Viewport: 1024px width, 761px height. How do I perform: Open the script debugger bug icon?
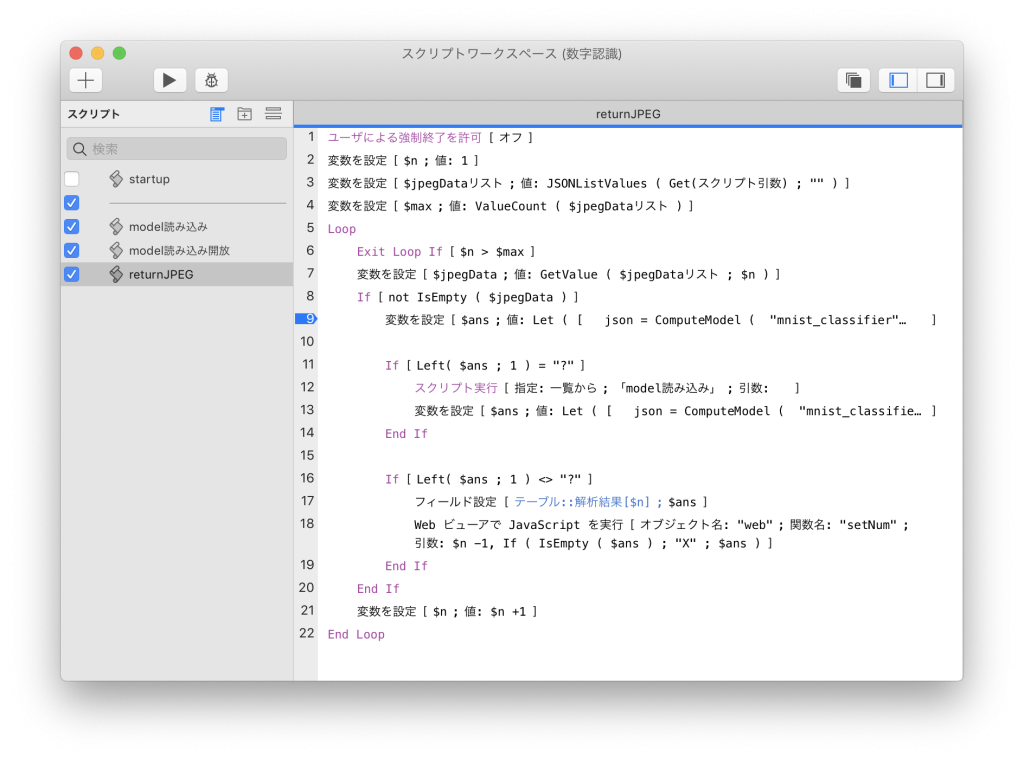coord(212,80)
